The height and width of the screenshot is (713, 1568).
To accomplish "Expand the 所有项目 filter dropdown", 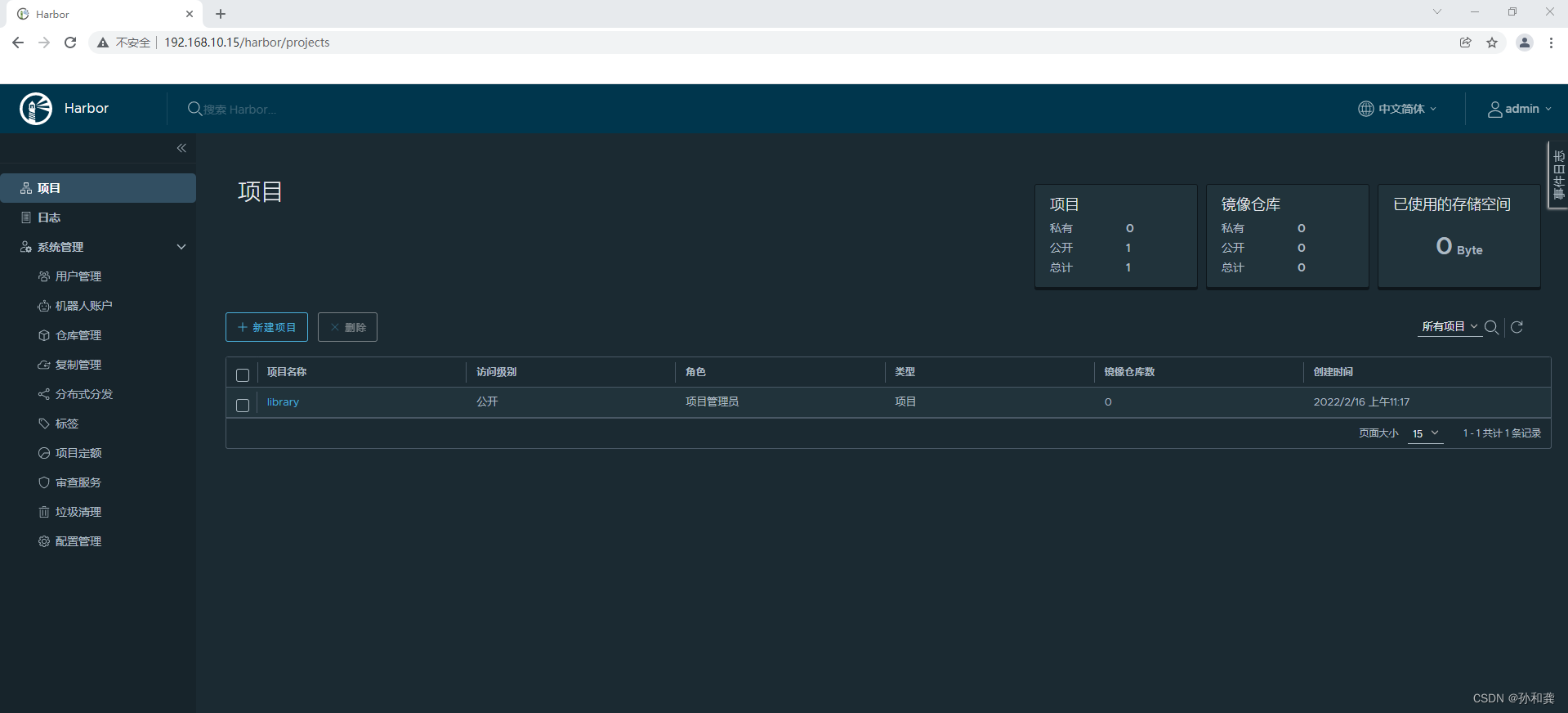I will (x=1450, y=326).
